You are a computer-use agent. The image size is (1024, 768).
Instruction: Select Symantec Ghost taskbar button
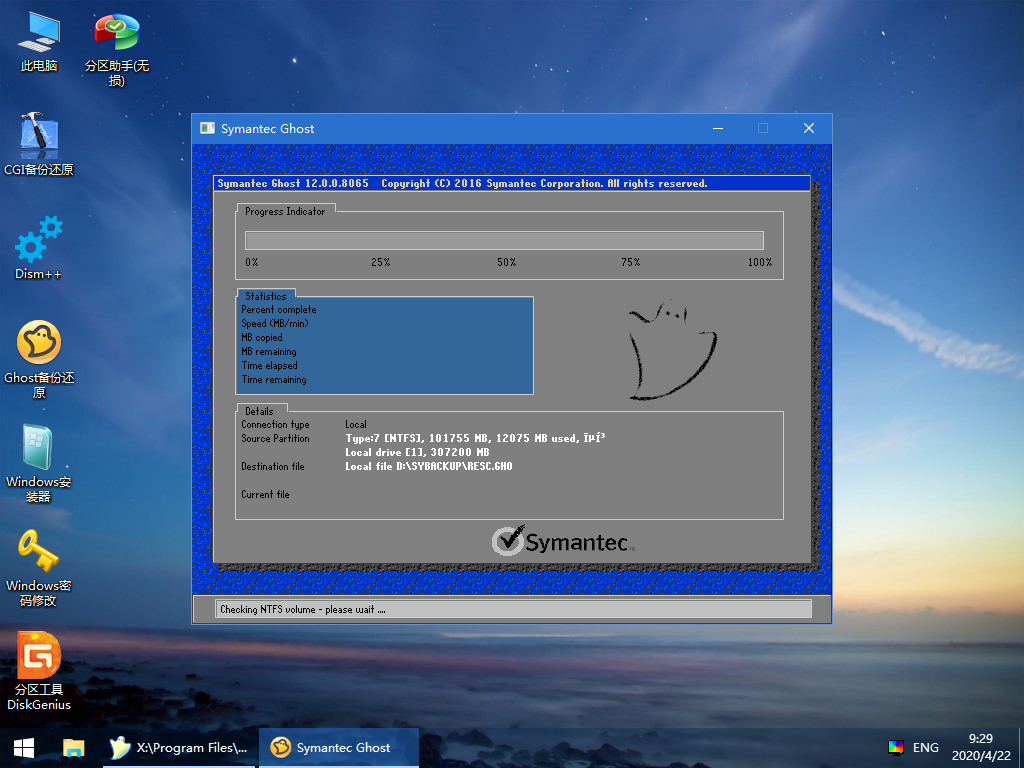point(338,748)
